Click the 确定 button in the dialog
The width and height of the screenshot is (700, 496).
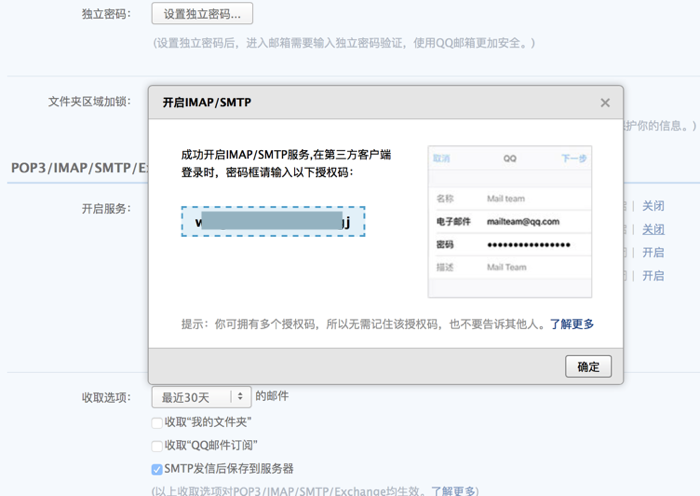588,367
